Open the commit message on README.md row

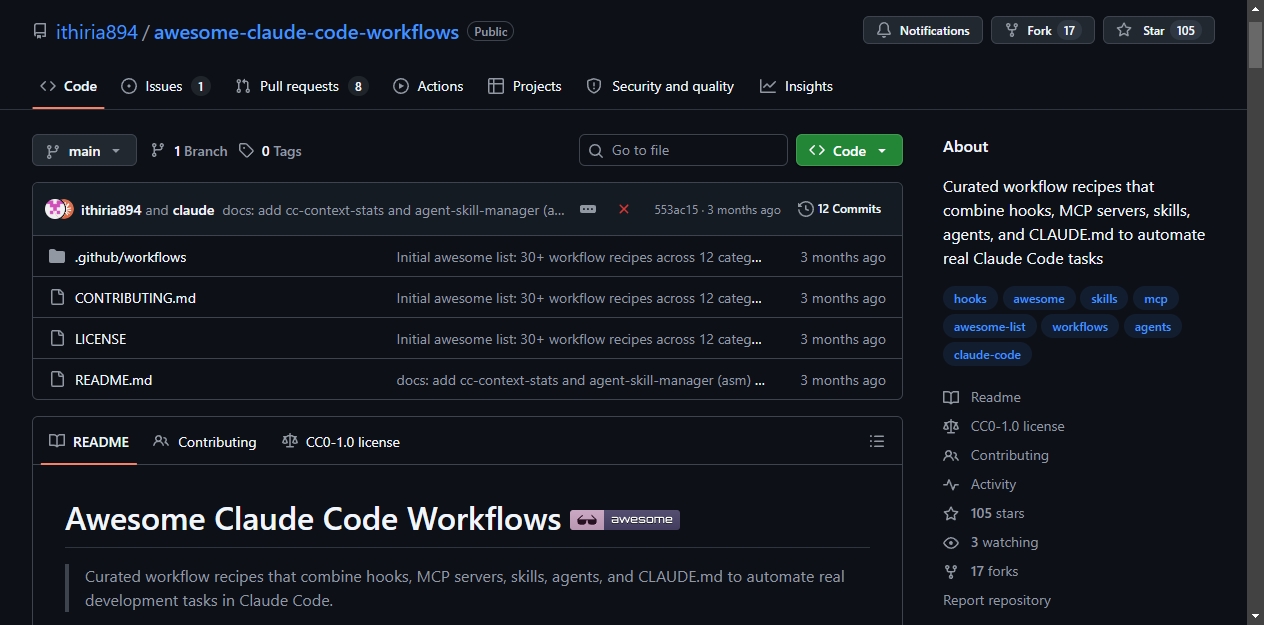point(581,380)
